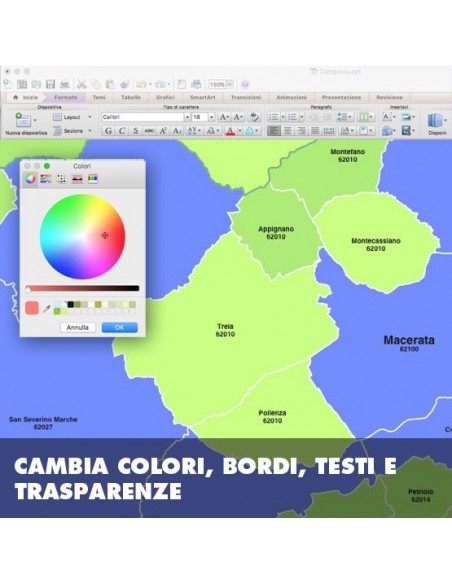Switch to color sliders picker mode
Screen dimensions: 452x584
click(46, 179)
